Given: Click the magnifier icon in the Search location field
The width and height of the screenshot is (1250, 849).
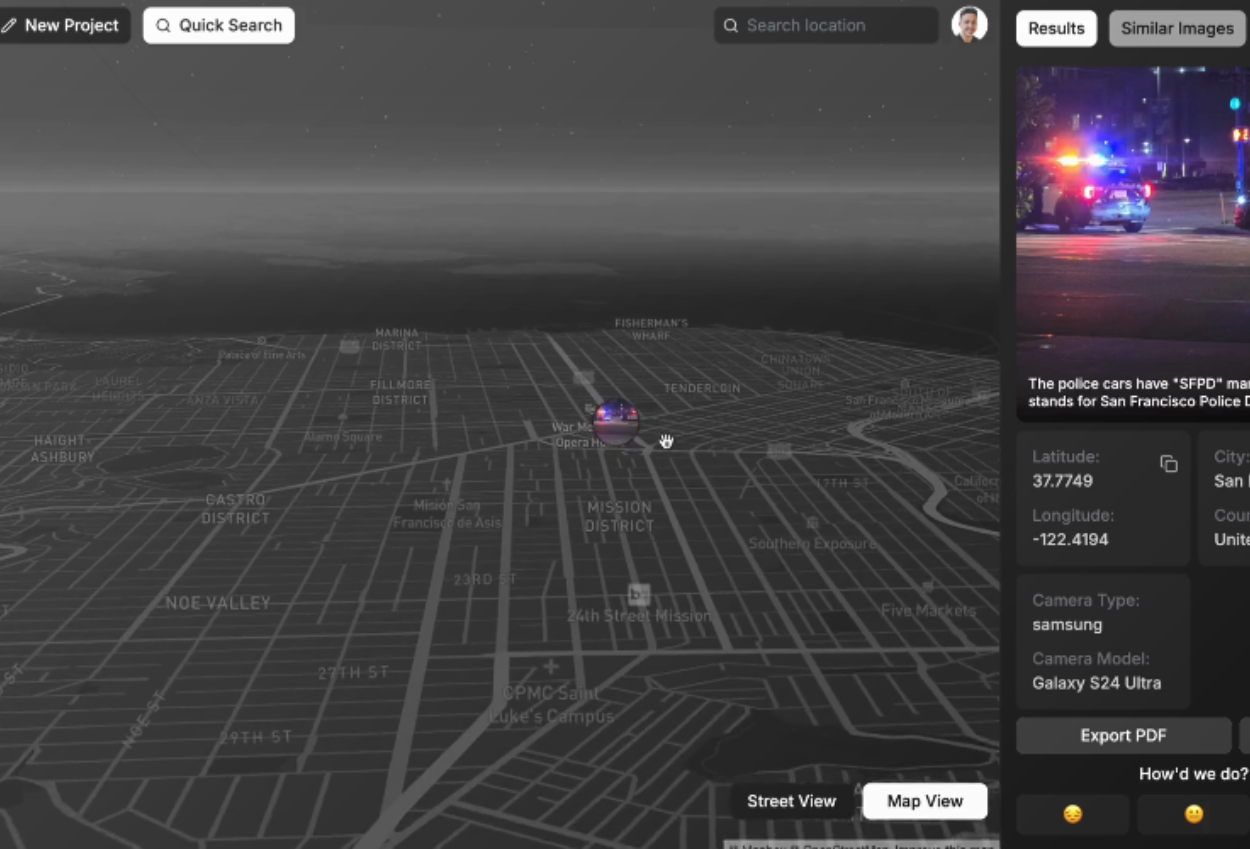Looking at the screenshot, I should pyautogui.click(x=731, y=26).
